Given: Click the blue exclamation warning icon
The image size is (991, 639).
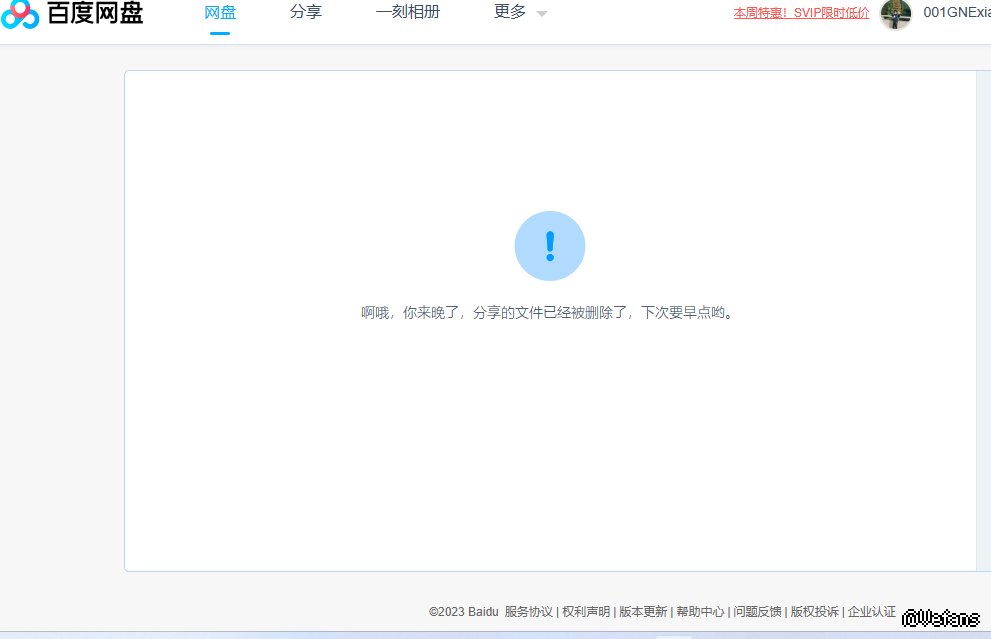Looking at the screenshot, I should (x=549, y=246).
